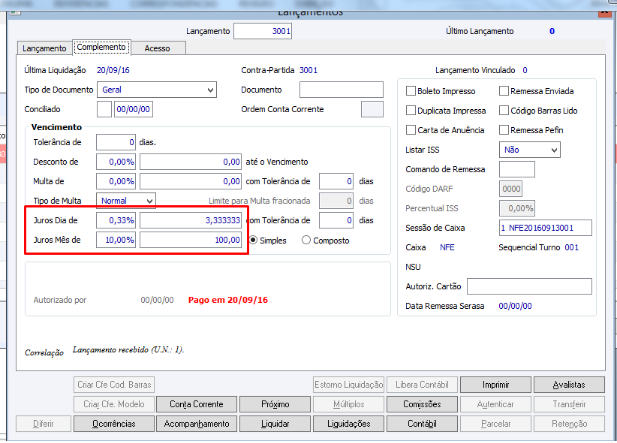The width and height of the screenshot is (617, 443).
Task: Click the Documento input field
Action: pyautogui.click(x=341, y=90)
